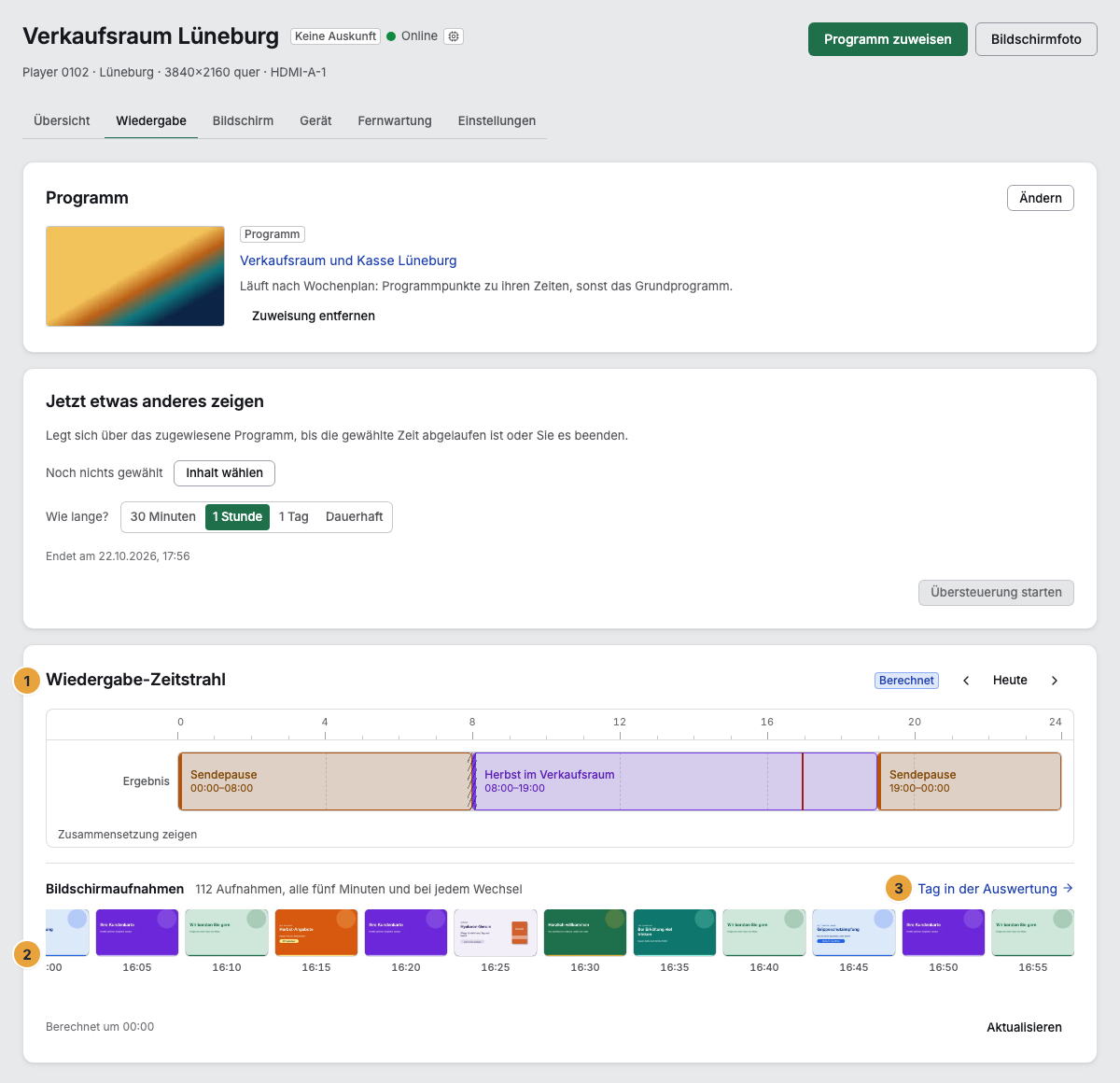
Task: Select the Sendepause 00:00–08:00 block
Action: [325, 781]
